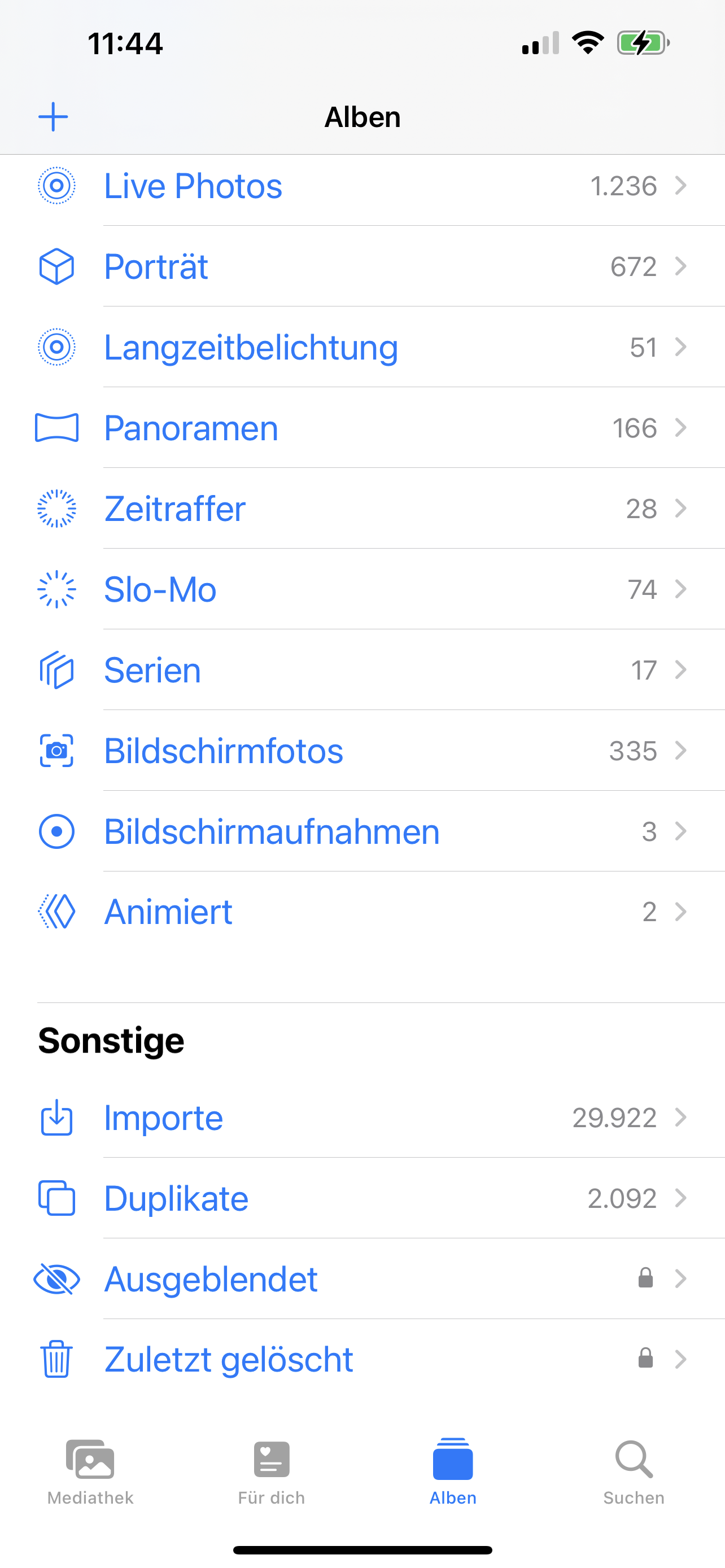Switch to the Für dich tab
The image size is (725, 1568).
[x=272, y=1470]
